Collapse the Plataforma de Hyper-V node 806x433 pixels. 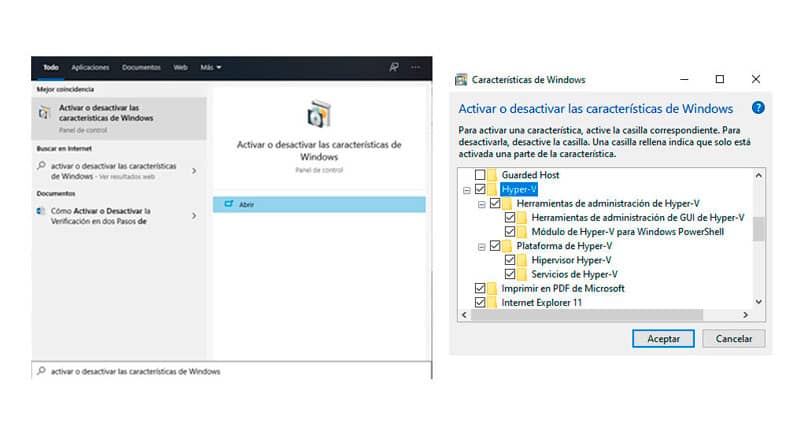point(482,247)
